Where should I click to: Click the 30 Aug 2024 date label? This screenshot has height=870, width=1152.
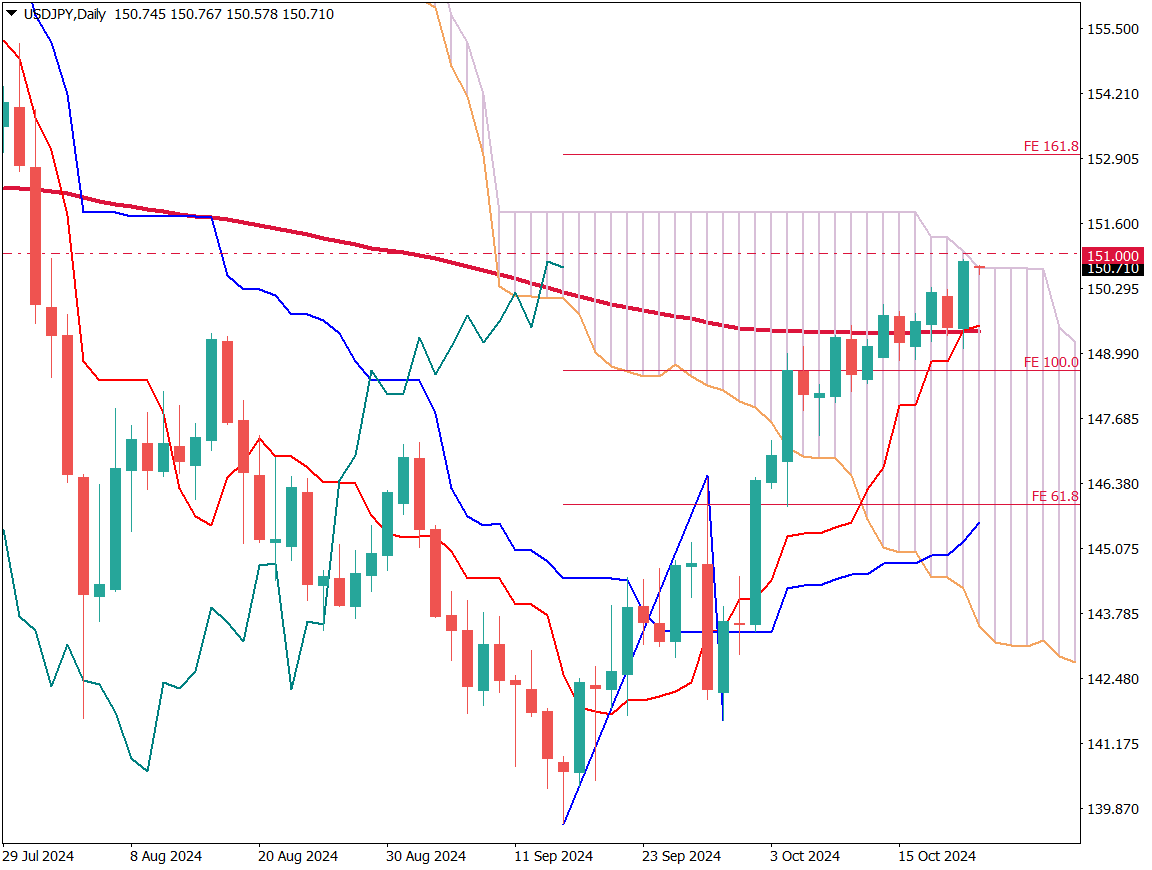(426, 856)
